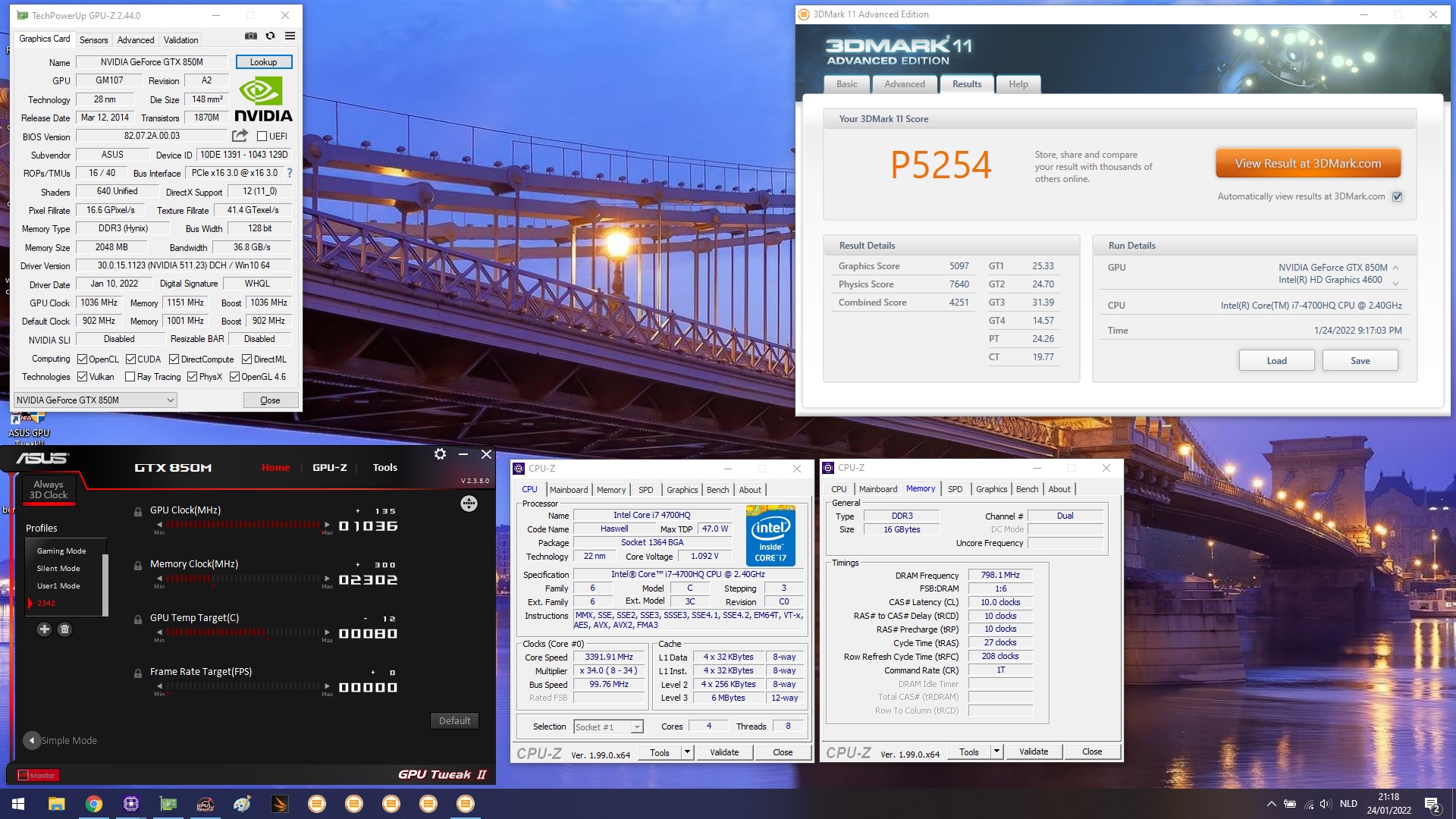Click the lock icon next to Memory Clock

point(138,565)
